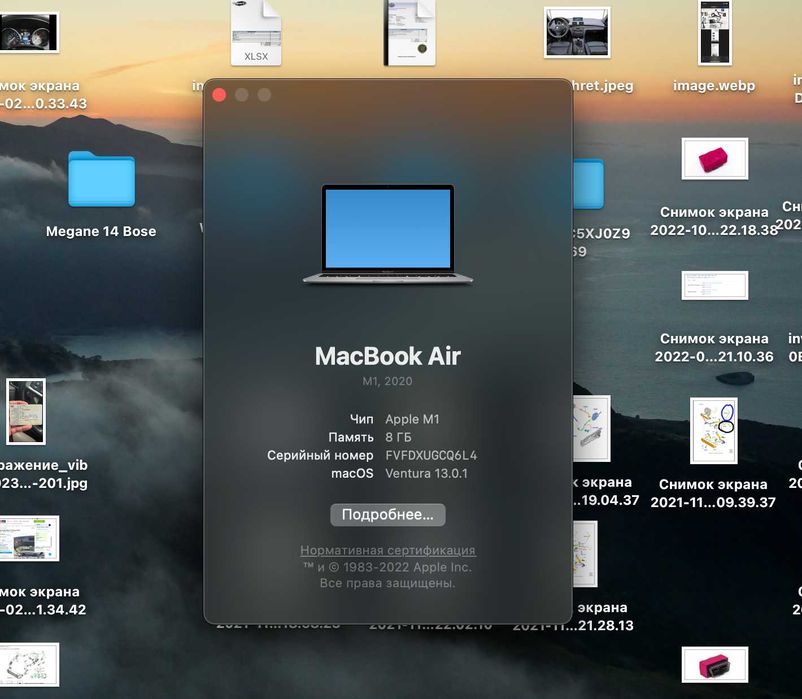Viewport: 802px width, 699px height.
Task: Select the car interior thumbnail above hret.jpeg
Action: pyautogui.click(x=577, y=32)
